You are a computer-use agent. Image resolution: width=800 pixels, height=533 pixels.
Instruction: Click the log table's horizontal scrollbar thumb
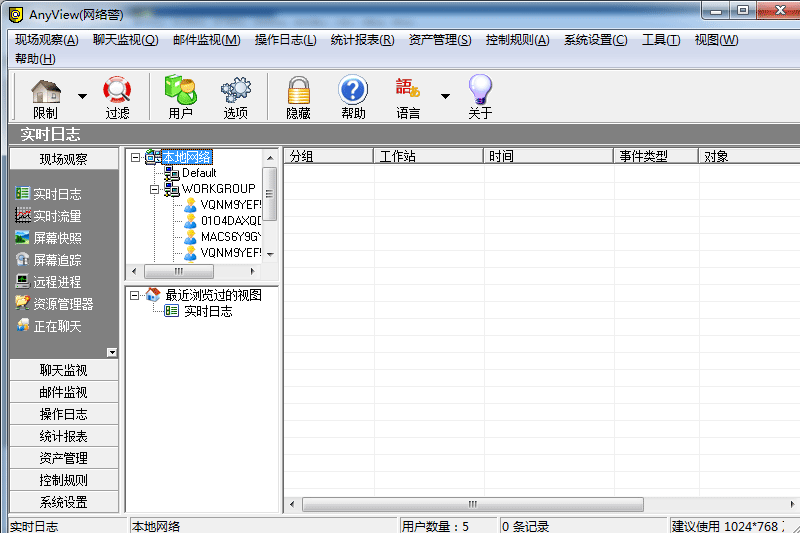[x=473, y=504]
